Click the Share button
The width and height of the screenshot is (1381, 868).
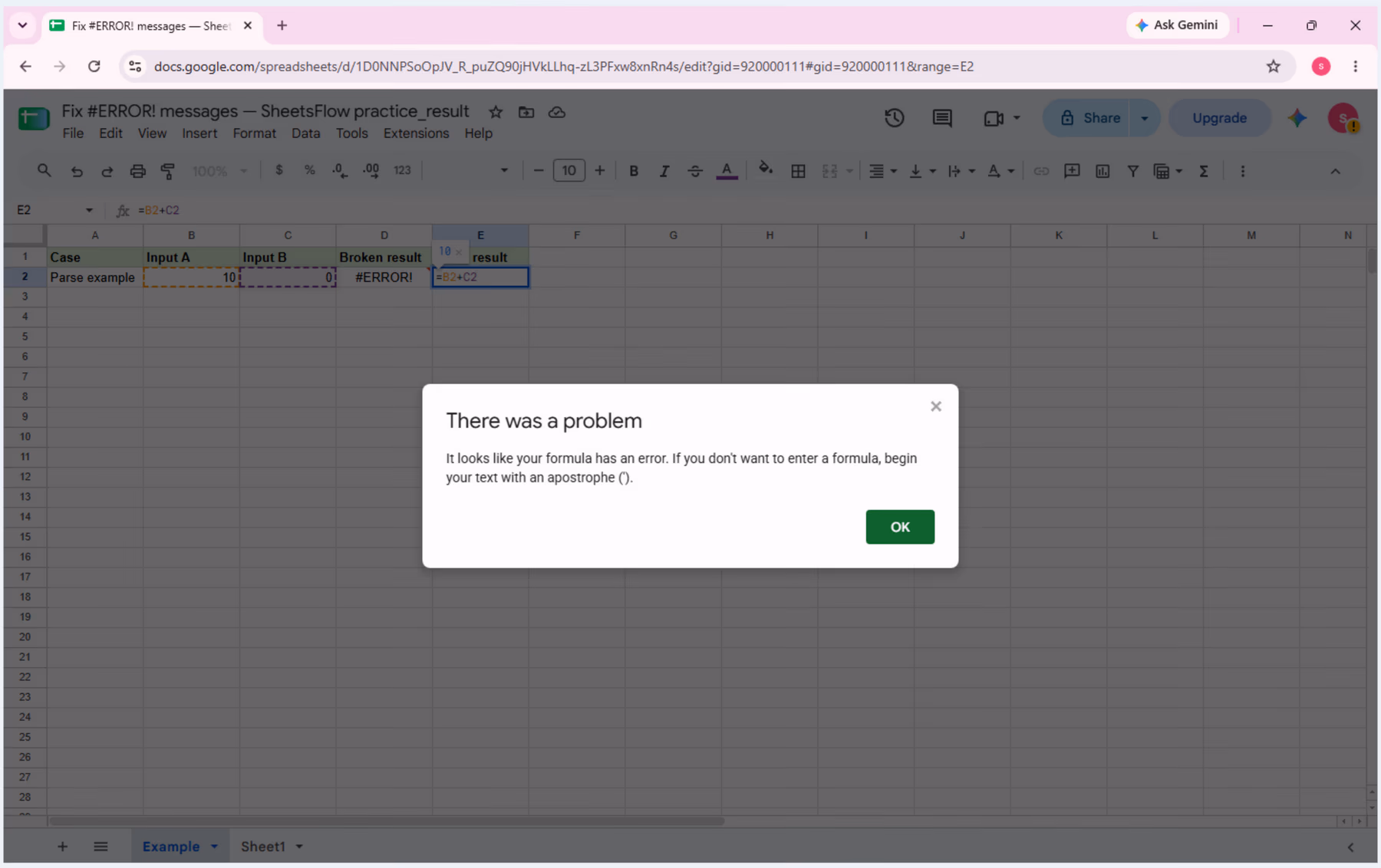coord(1086,118)
